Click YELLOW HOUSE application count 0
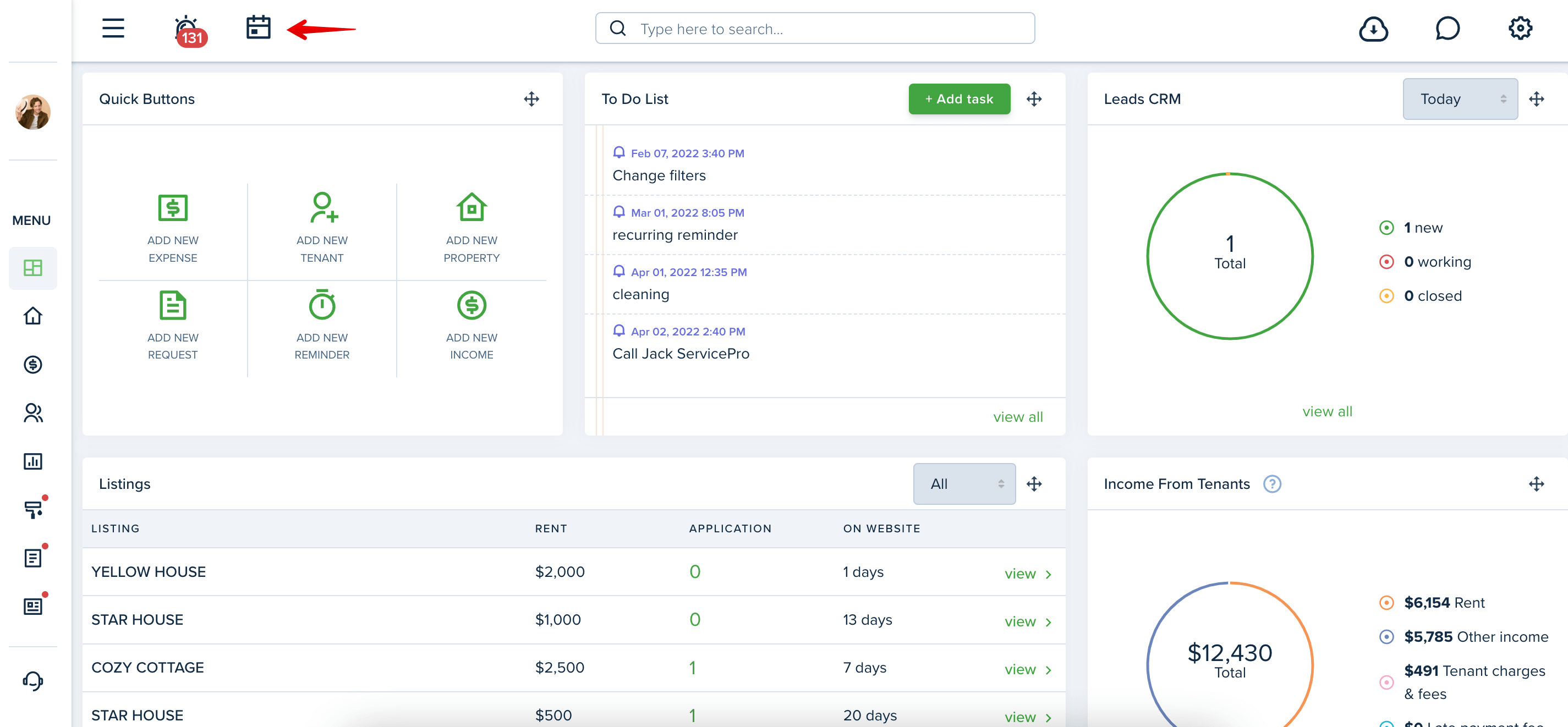1568x727 pixels. pos(694,572)
